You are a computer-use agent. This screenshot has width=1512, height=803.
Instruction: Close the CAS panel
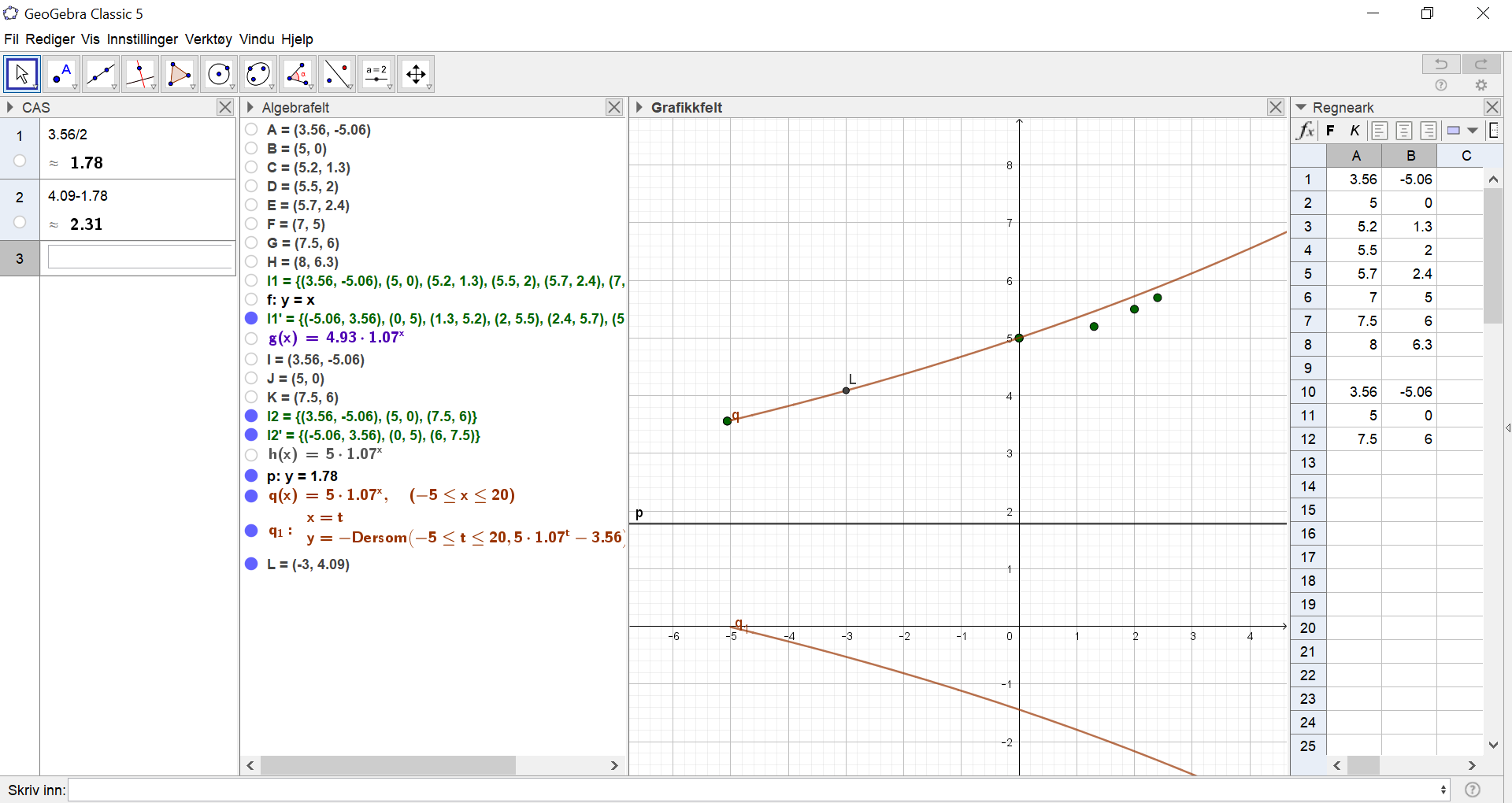(x=225, y=107)
